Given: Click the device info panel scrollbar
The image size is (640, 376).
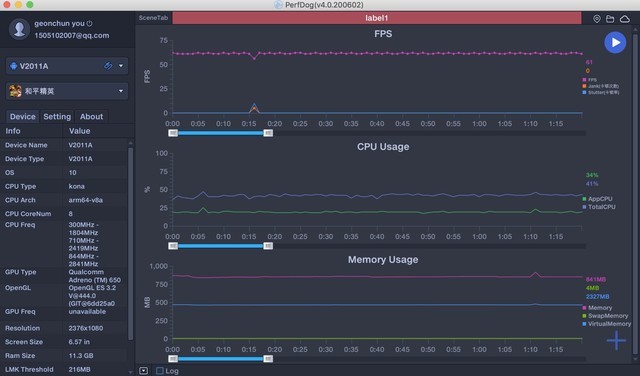Looking at the screenshot, I should pyautogui.click(x=131, y=243).
